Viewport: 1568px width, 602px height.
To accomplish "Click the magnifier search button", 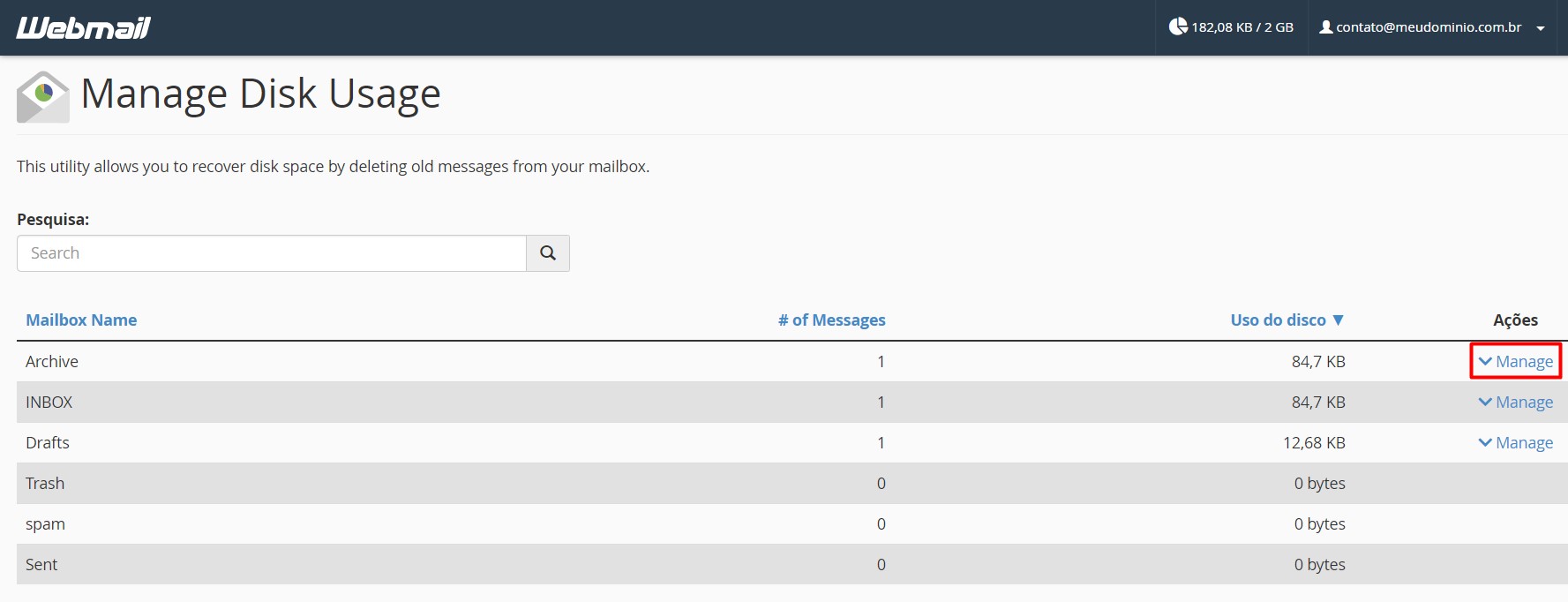I will (548, 253).
